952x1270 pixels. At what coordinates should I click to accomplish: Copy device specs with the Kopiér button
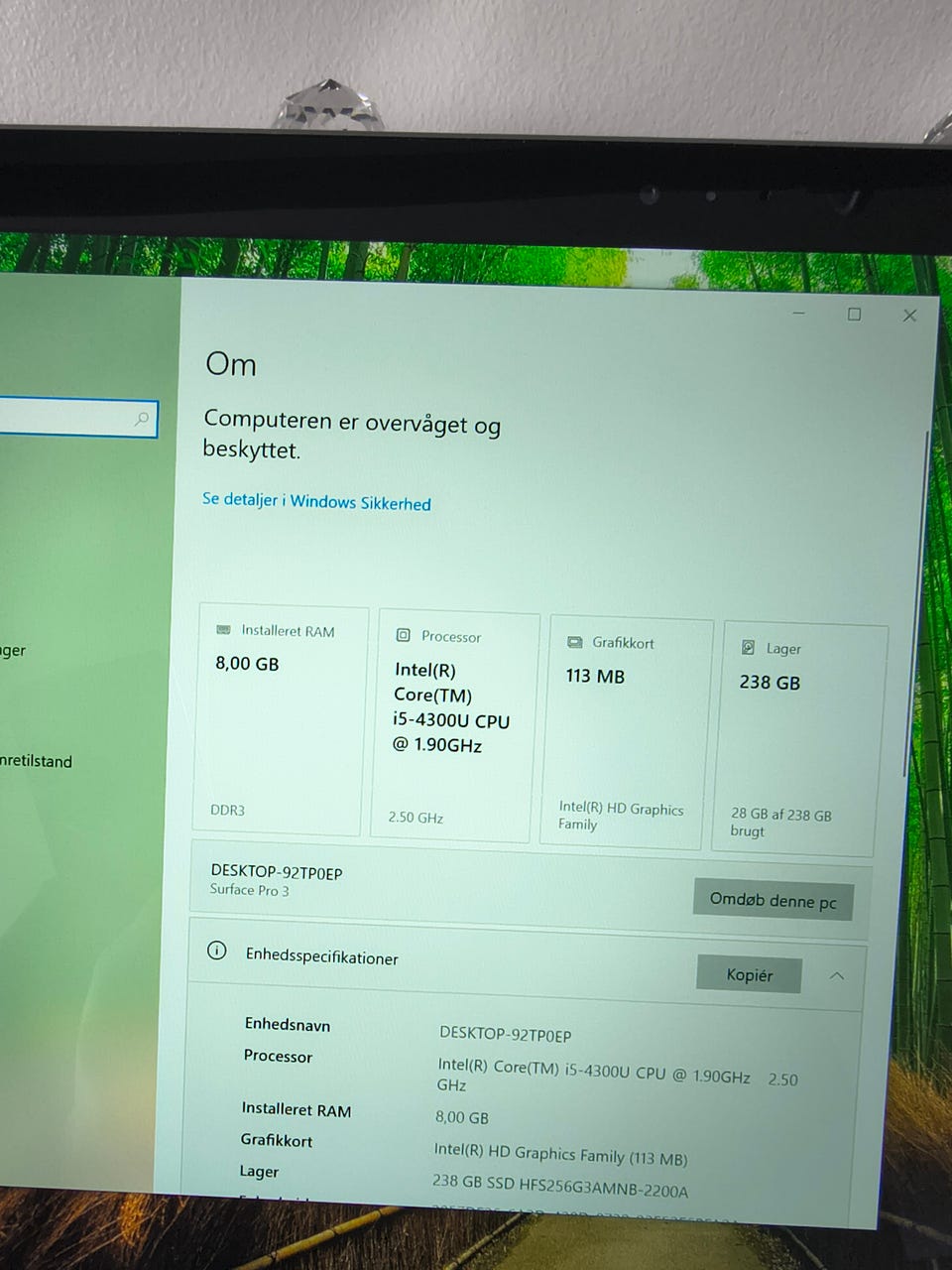point(749,974)
